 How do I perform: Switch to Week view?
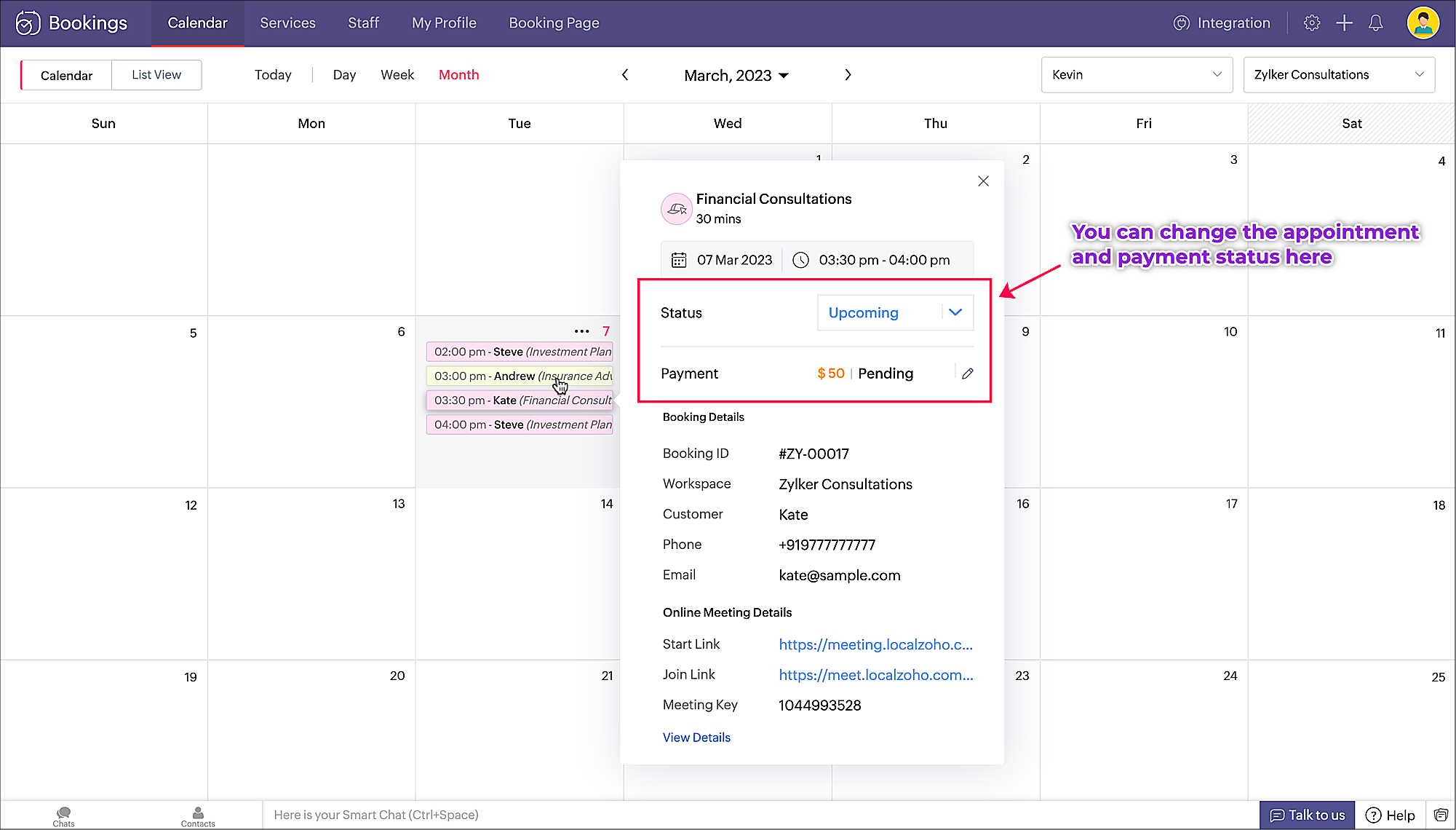click(x=397, y=75)
